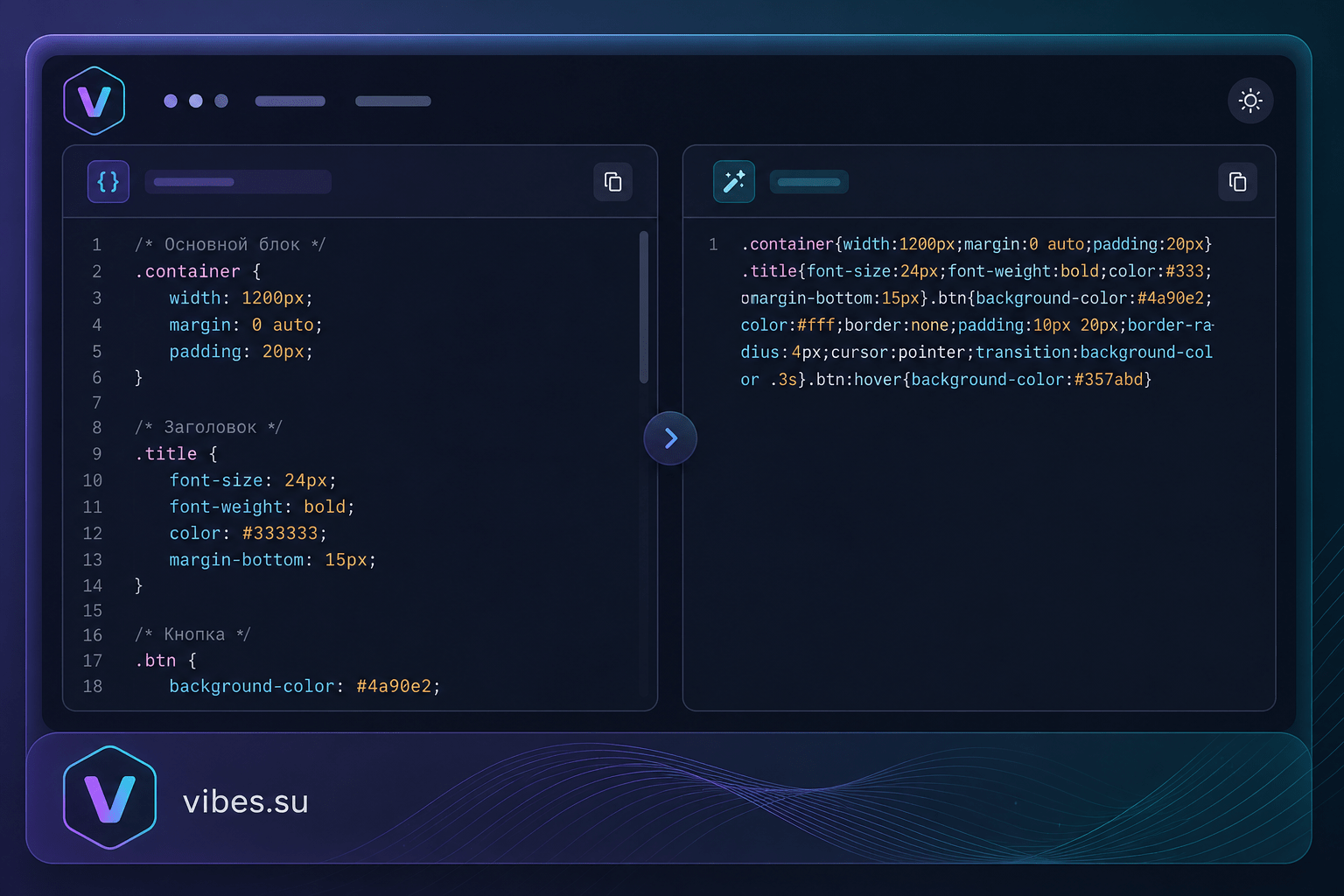The height and width of the screenshot is (896, 1344).
Task: Click the right panel title placeholder tag
Action: point(809,182)
